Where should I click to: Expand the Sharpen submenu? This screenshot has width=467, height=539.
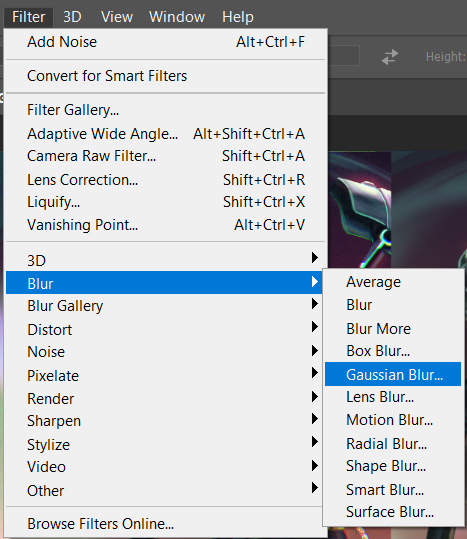pyautogui.click(x=164, y=421)
